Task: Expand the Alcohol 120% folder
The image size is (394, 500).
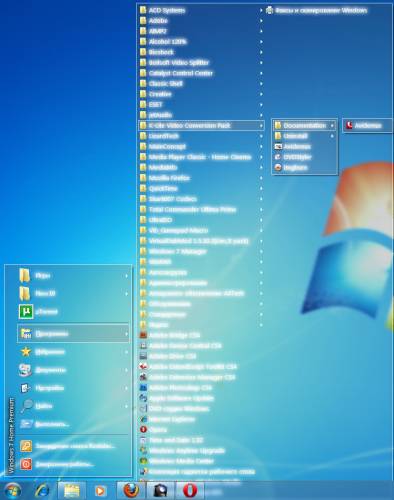Action: pos(201,42)
